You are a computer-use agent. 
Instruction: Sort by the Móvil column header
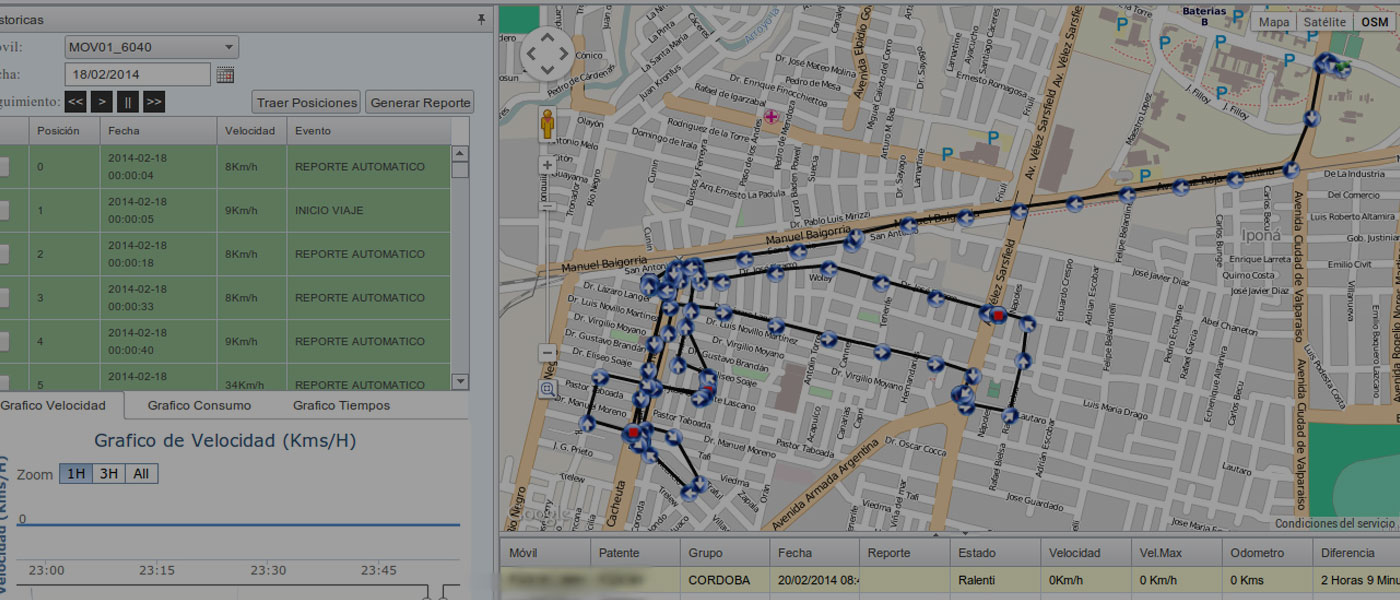pyautogui.click(x=544, y=553)
